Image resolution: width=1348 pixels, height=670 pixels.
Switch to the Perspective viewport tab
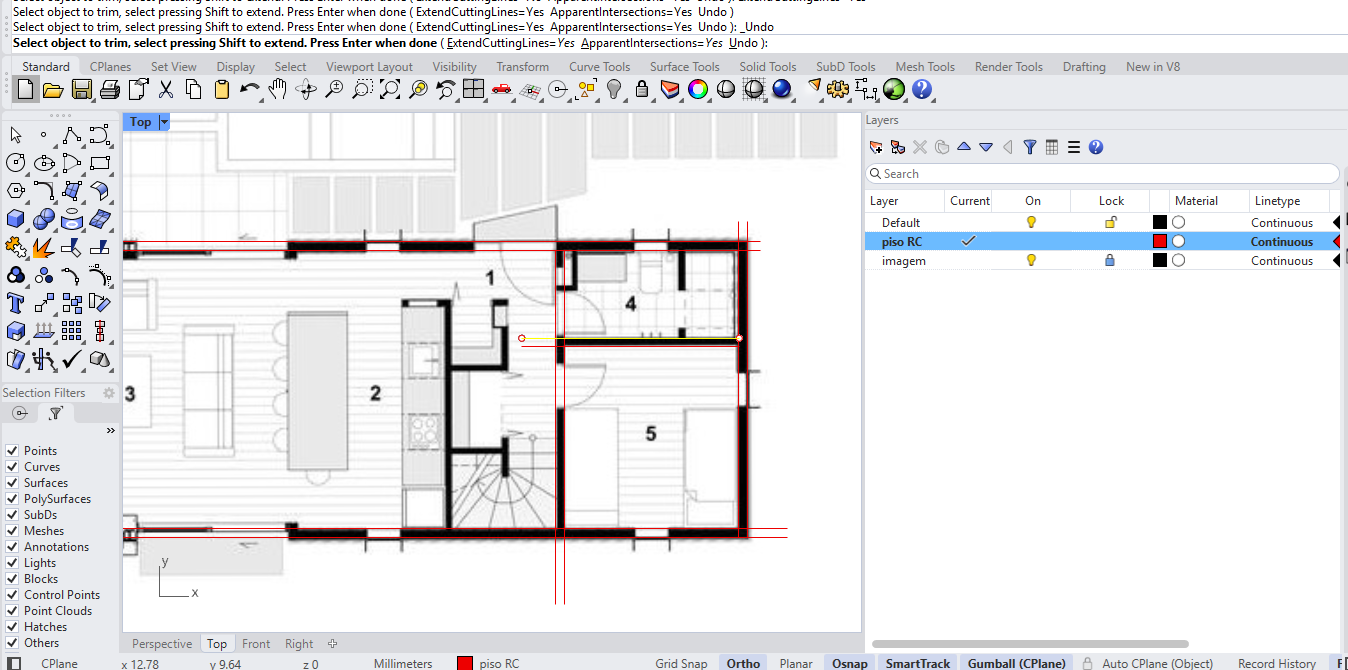pyautogui.click(x=161, y=644)
